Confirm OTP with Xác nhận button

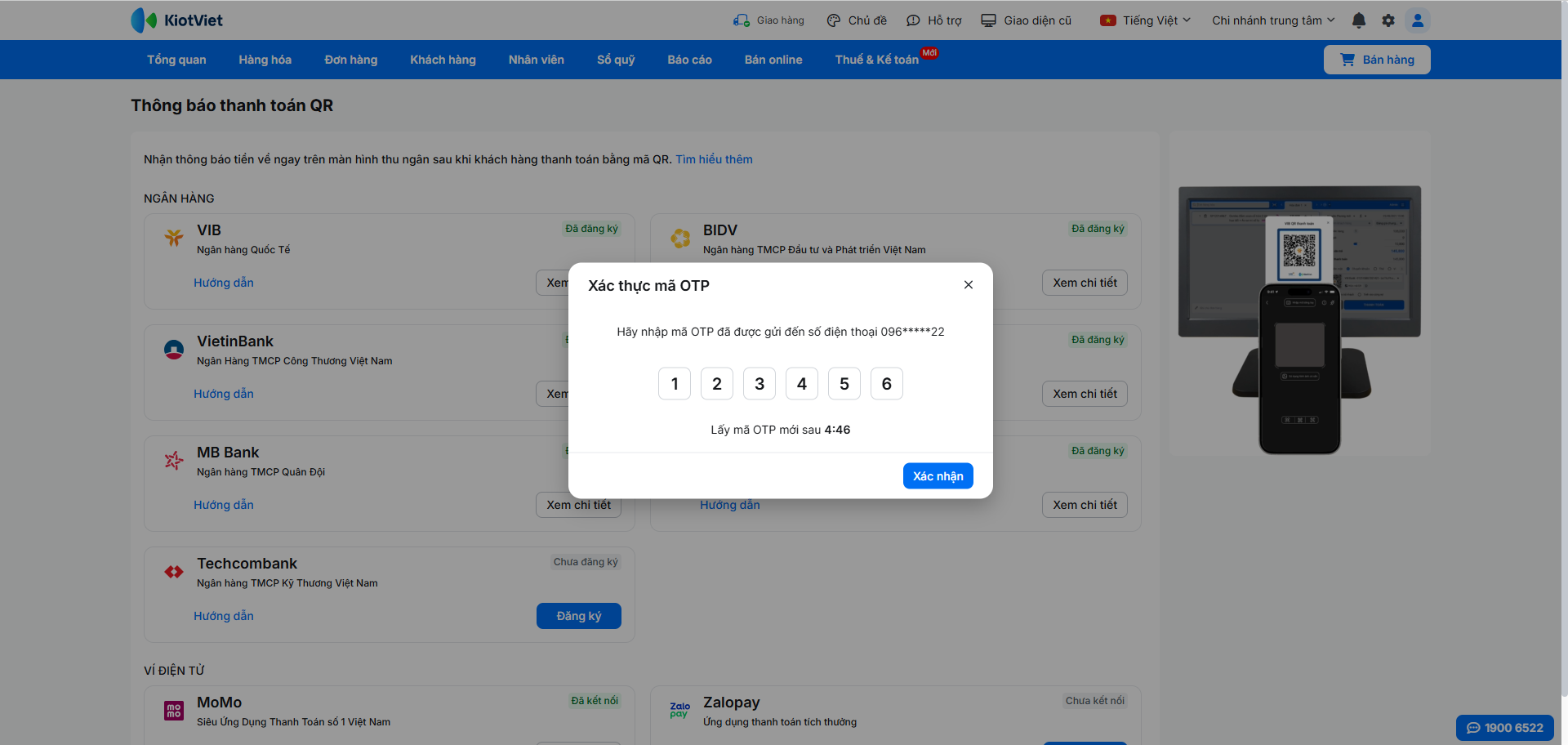pos(938,476)
